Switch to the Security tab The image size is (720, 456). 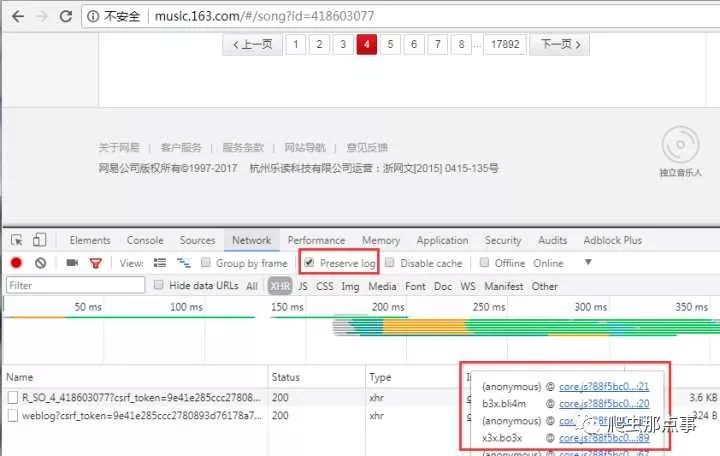click(x=503, y=240)
